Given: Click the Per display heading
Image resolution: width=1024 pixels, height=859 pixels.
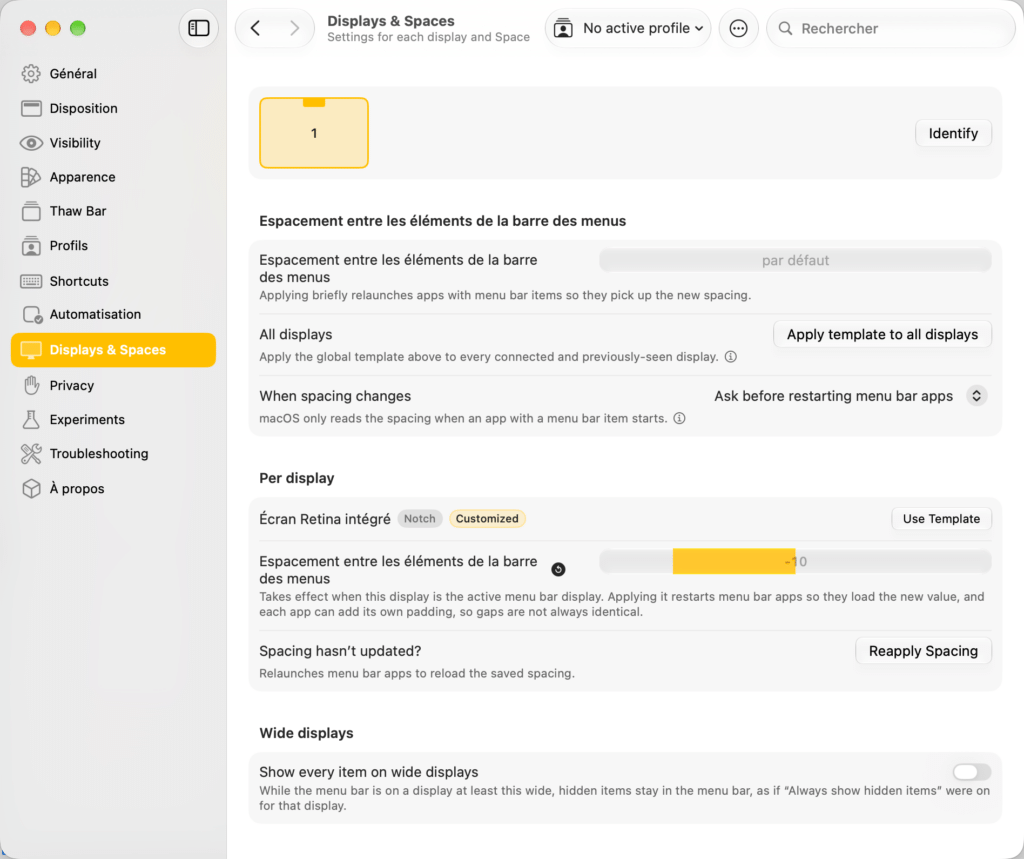Looking at the screenshot, I should coord(296,478).
